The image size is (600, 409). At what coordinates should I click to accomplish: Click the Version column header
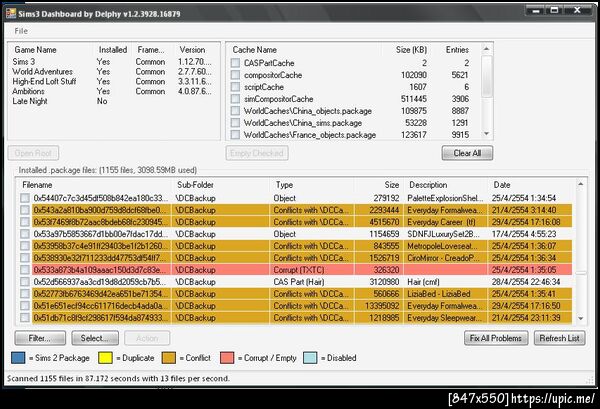pyautogui.click(x=195, y=50)
